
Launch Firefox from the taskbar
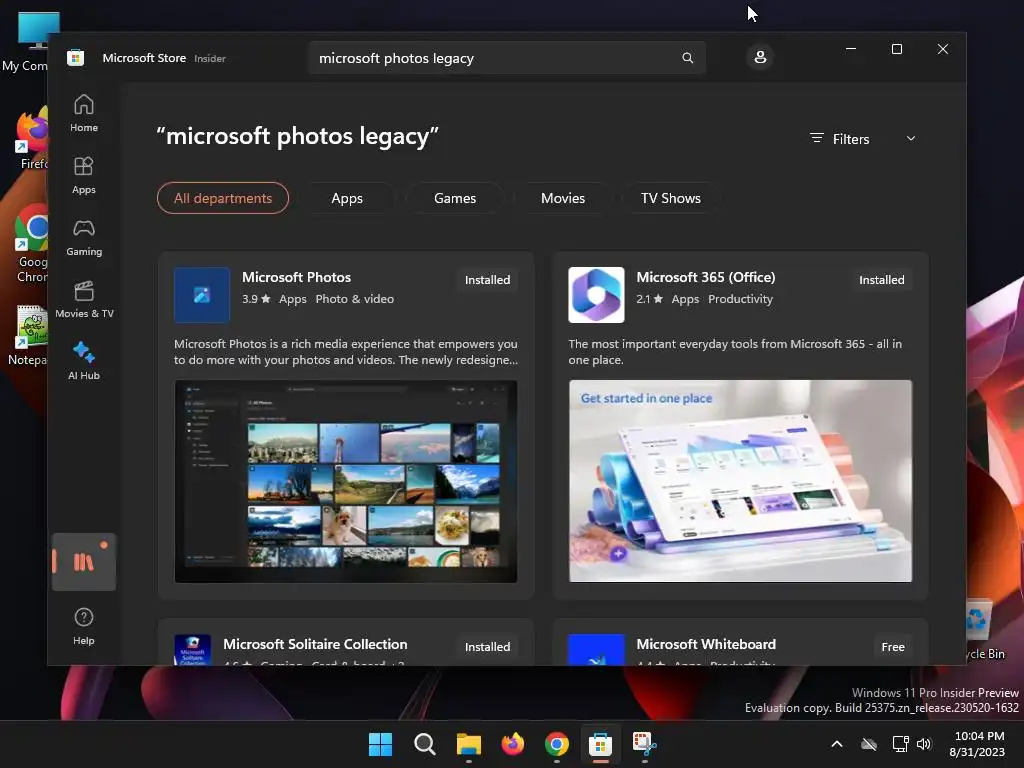coord(513,744)
